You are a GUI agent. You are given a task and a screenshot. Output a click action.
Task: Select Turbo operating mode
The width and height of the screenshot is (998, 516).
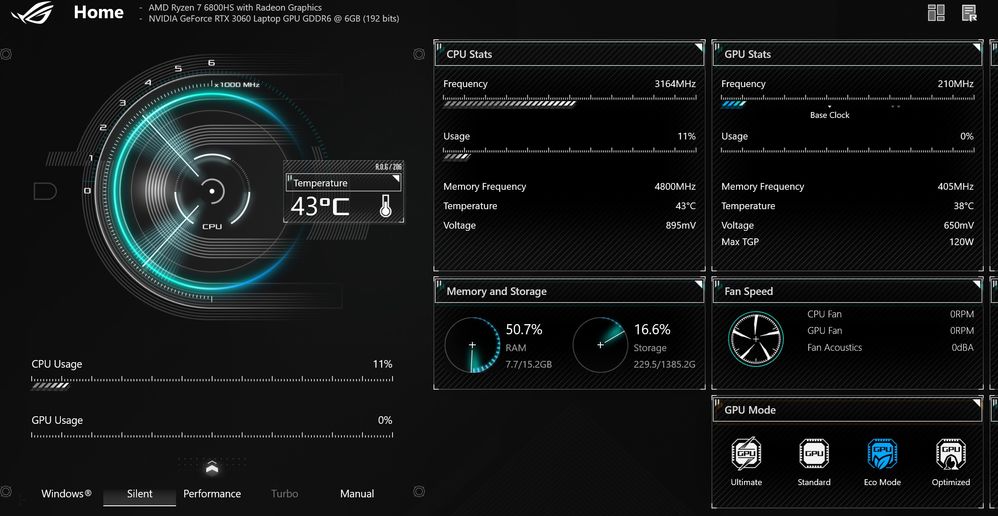click(x=285, y=494)
